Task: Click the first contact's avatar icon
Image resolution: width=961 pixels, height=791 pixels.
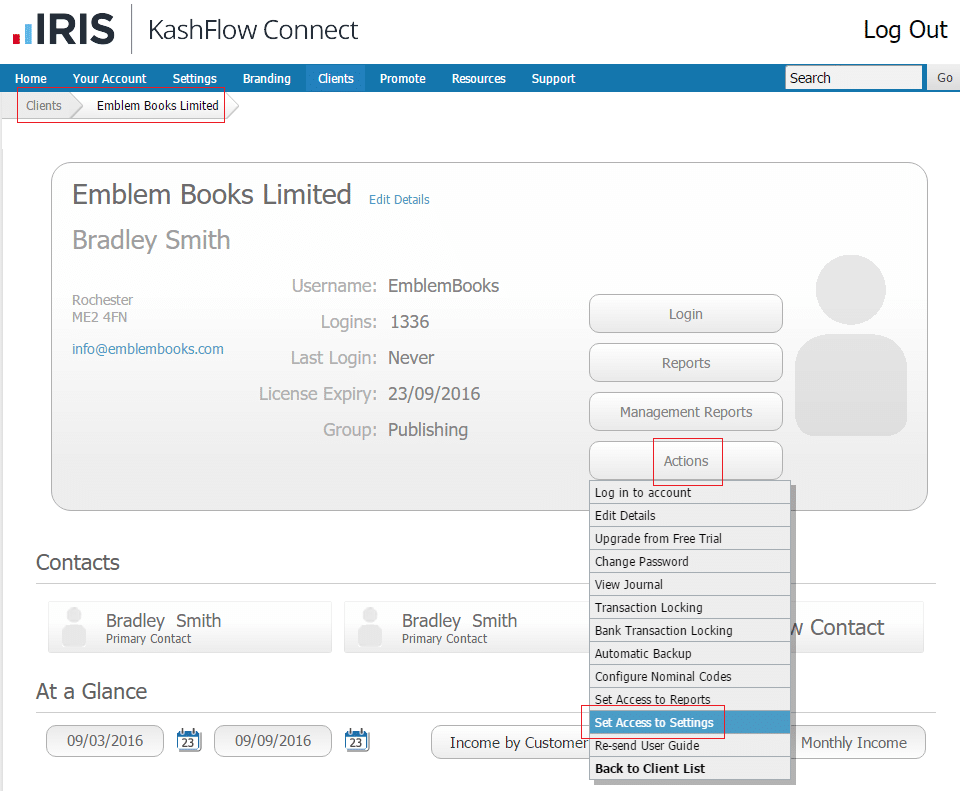Action: (74, 627)
